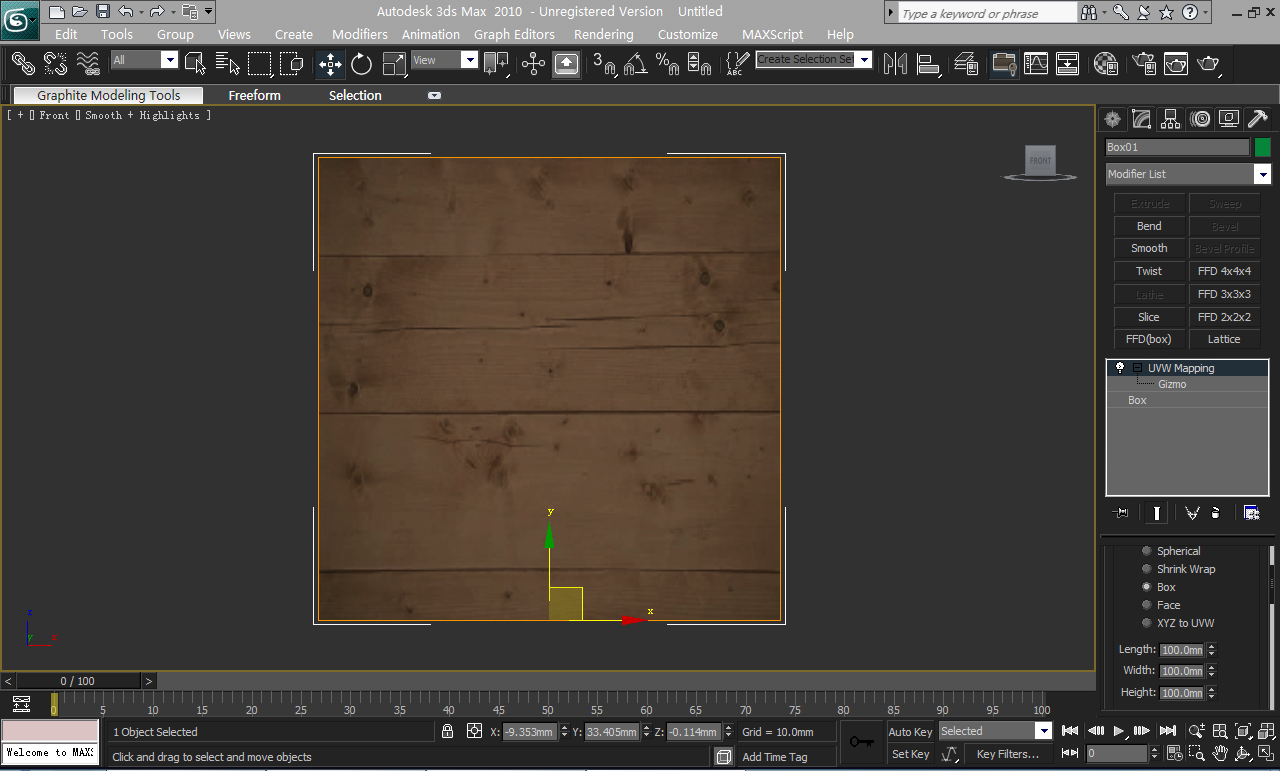Open the green object color swatch
1280x771 pixels.
pyautogui.click(x=1263, y=147)
